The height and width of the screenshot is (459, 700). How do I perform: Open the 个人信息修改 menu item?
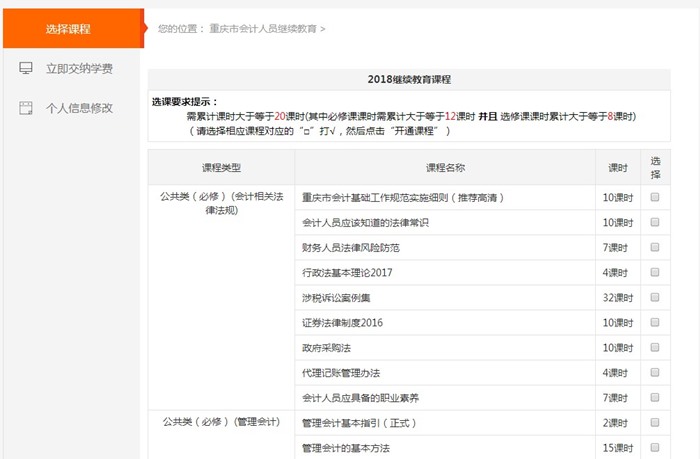[x=79, y=108]
